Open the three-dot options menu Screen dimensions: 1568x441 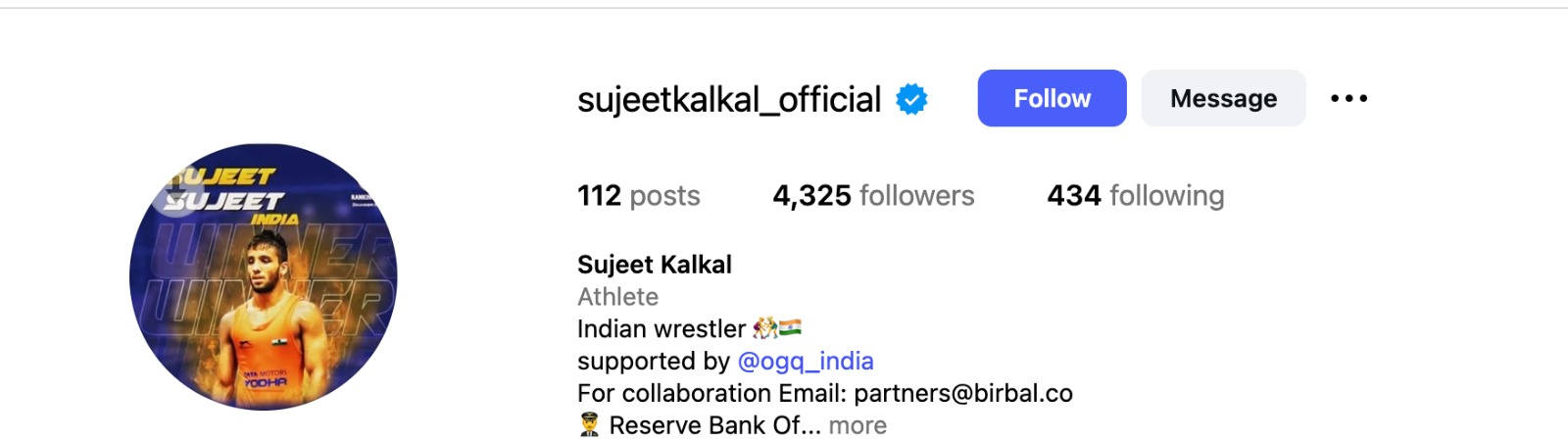(1348, 98)
